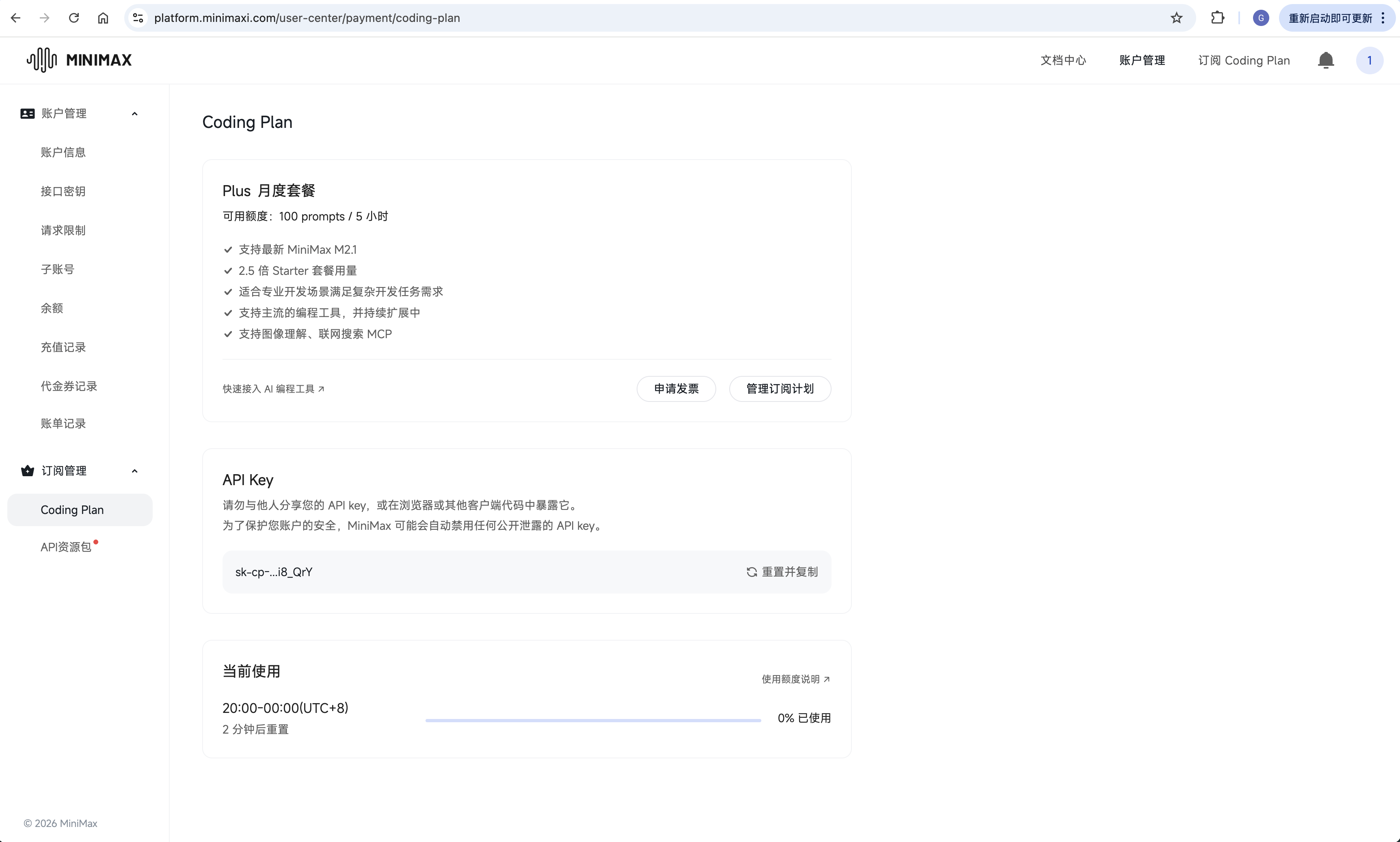
Task: Open Chrome three-dot menu
Action: 1383,18
